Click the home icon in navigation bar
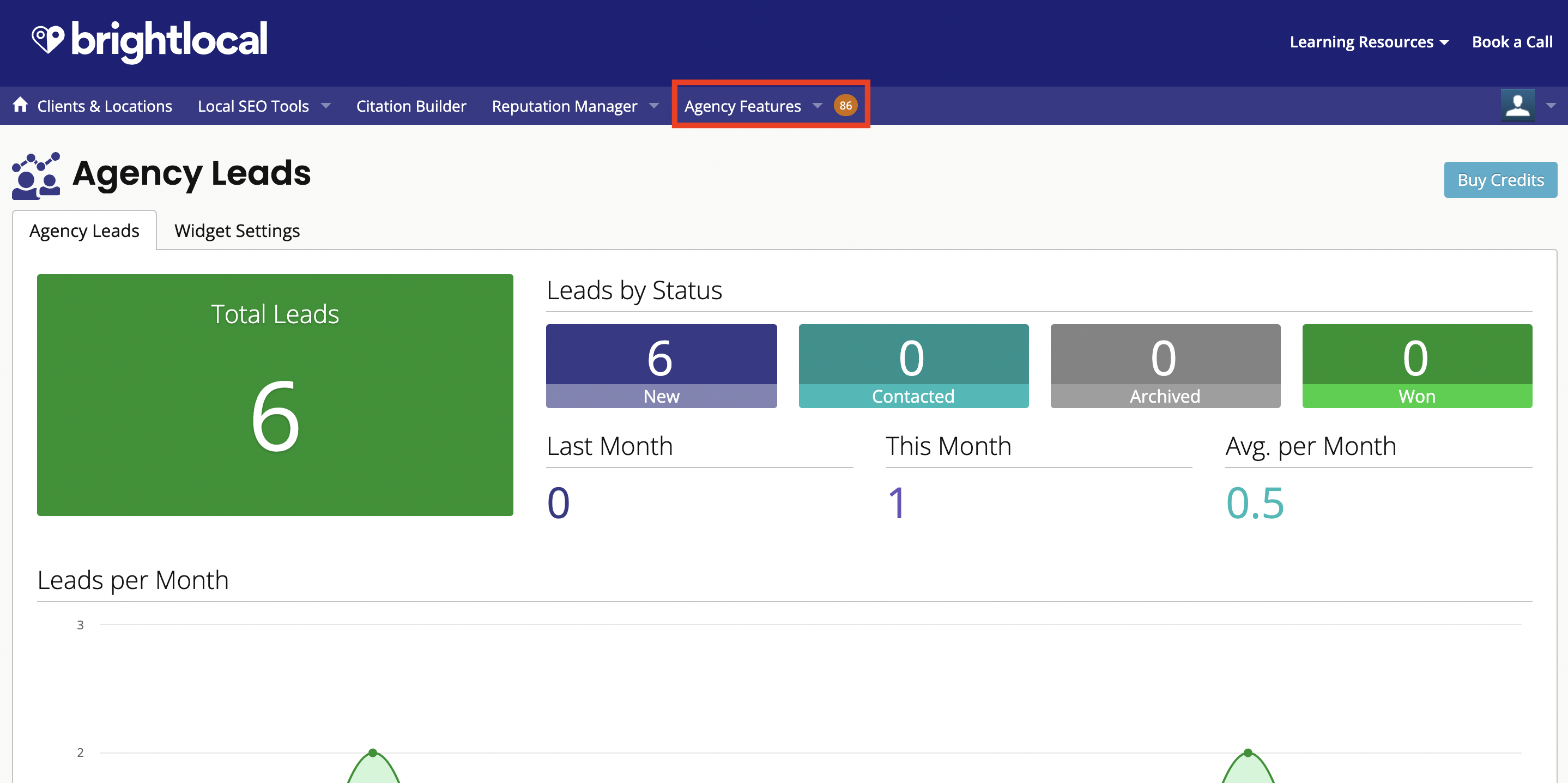Image resolution: width=1568 pixels, height=783 pixels. (x=21, y=105)
